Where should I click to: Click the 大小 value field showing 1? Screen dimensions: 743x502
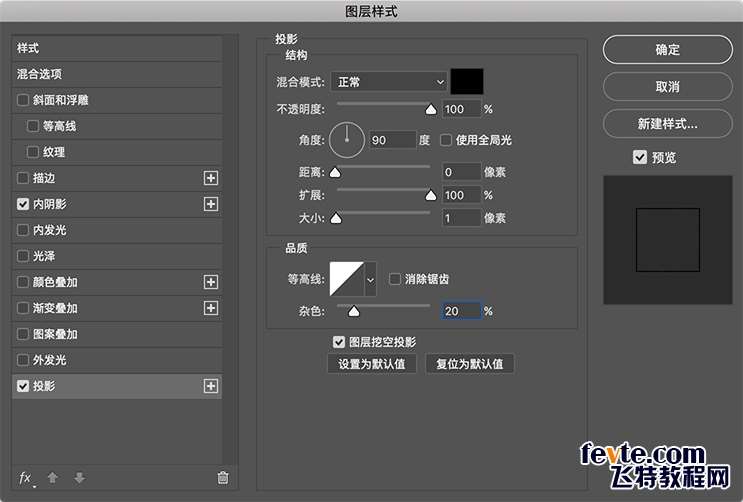coord(461,218)
